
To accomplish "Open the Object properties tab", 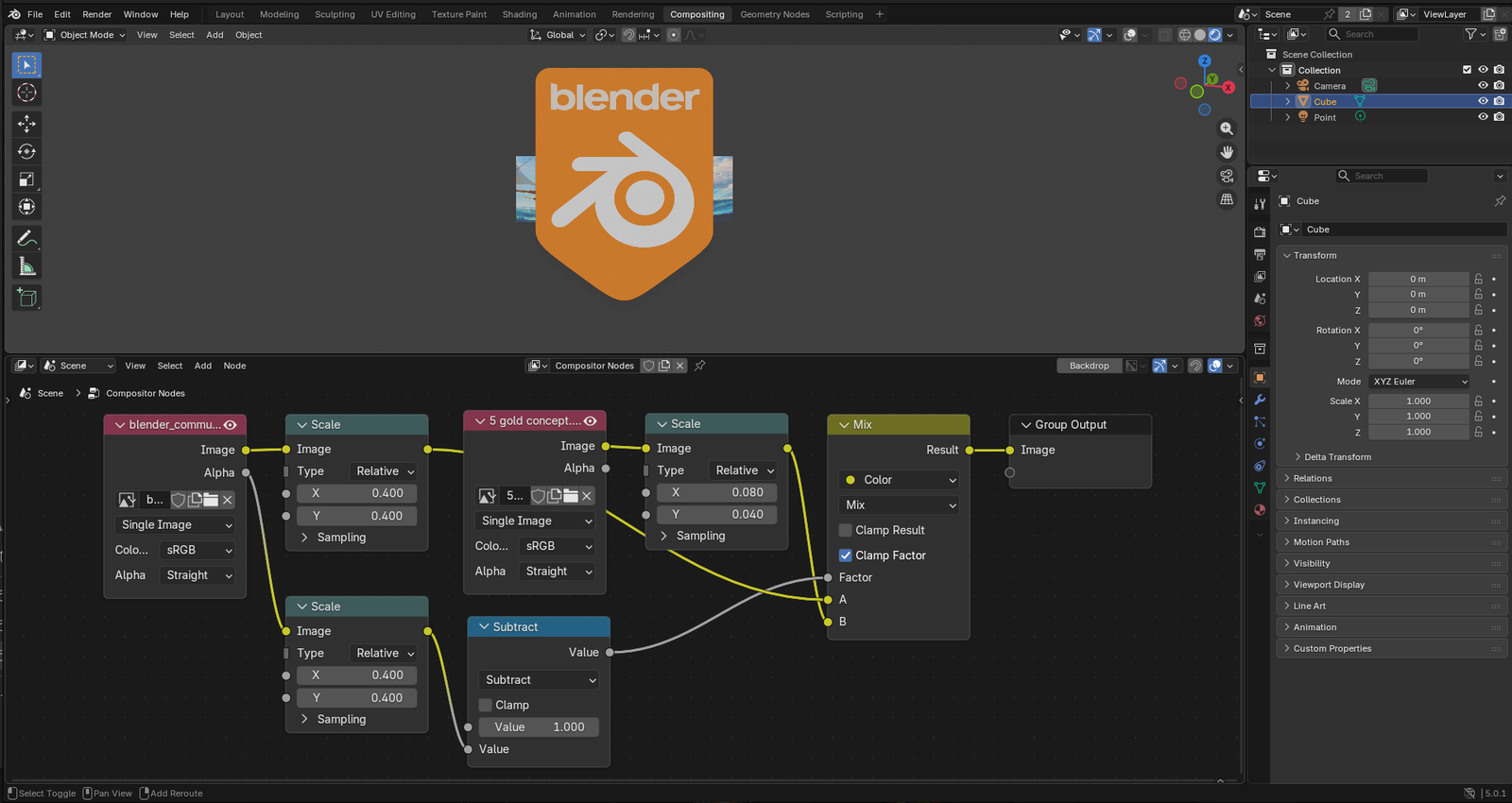I will (x=1260, y=377).
